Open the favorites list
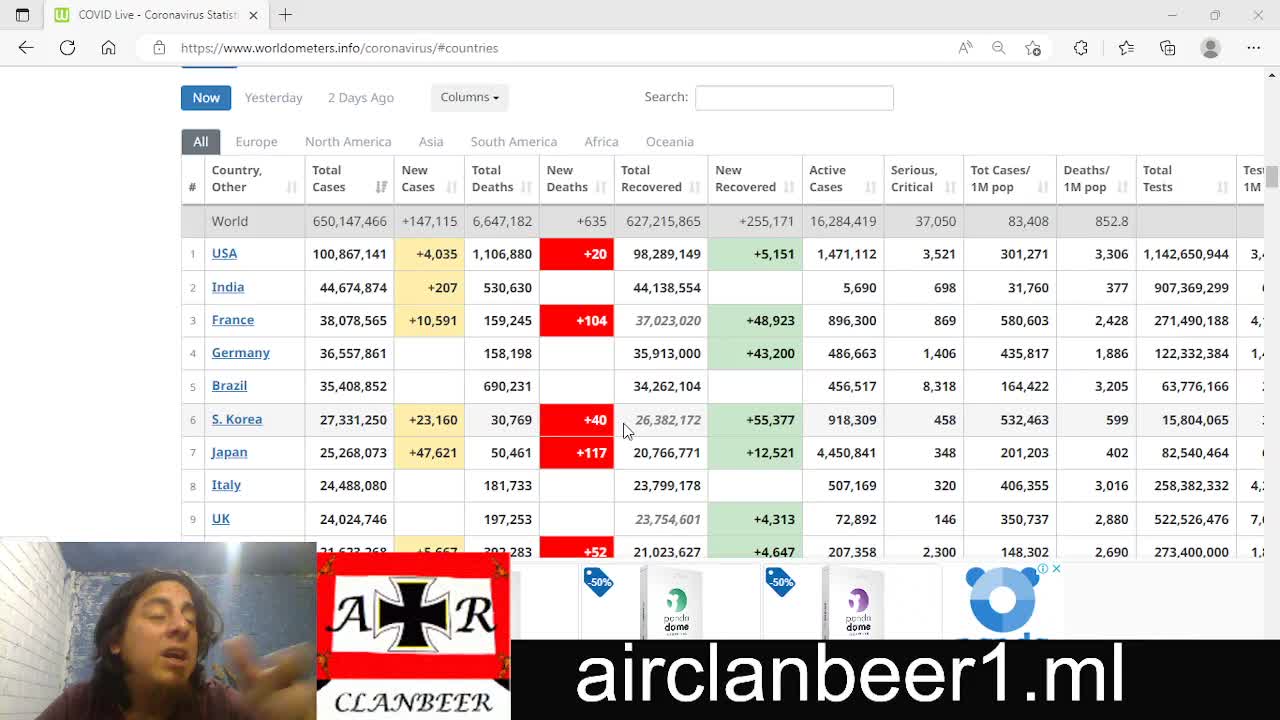1280x720 pixels. tap(1126, 48)
